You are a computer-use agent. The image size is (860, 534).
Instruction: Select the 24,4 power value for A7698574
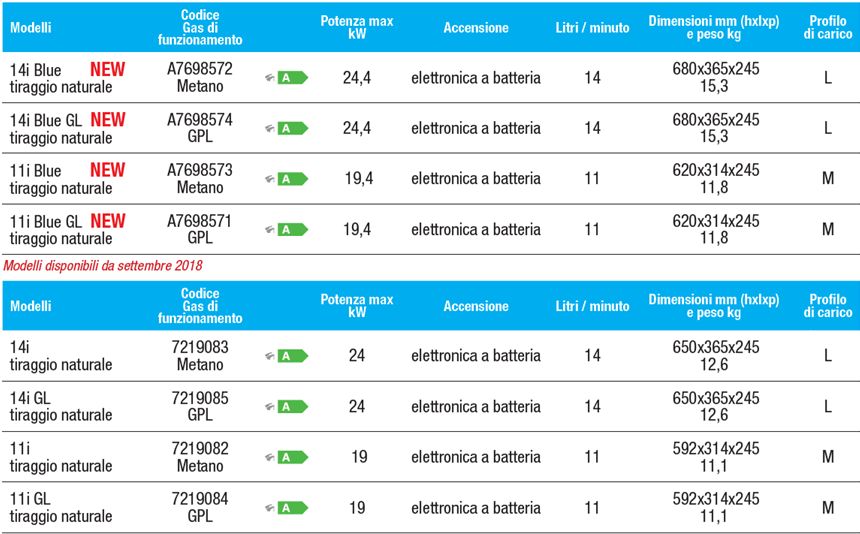tap(357, 128)
